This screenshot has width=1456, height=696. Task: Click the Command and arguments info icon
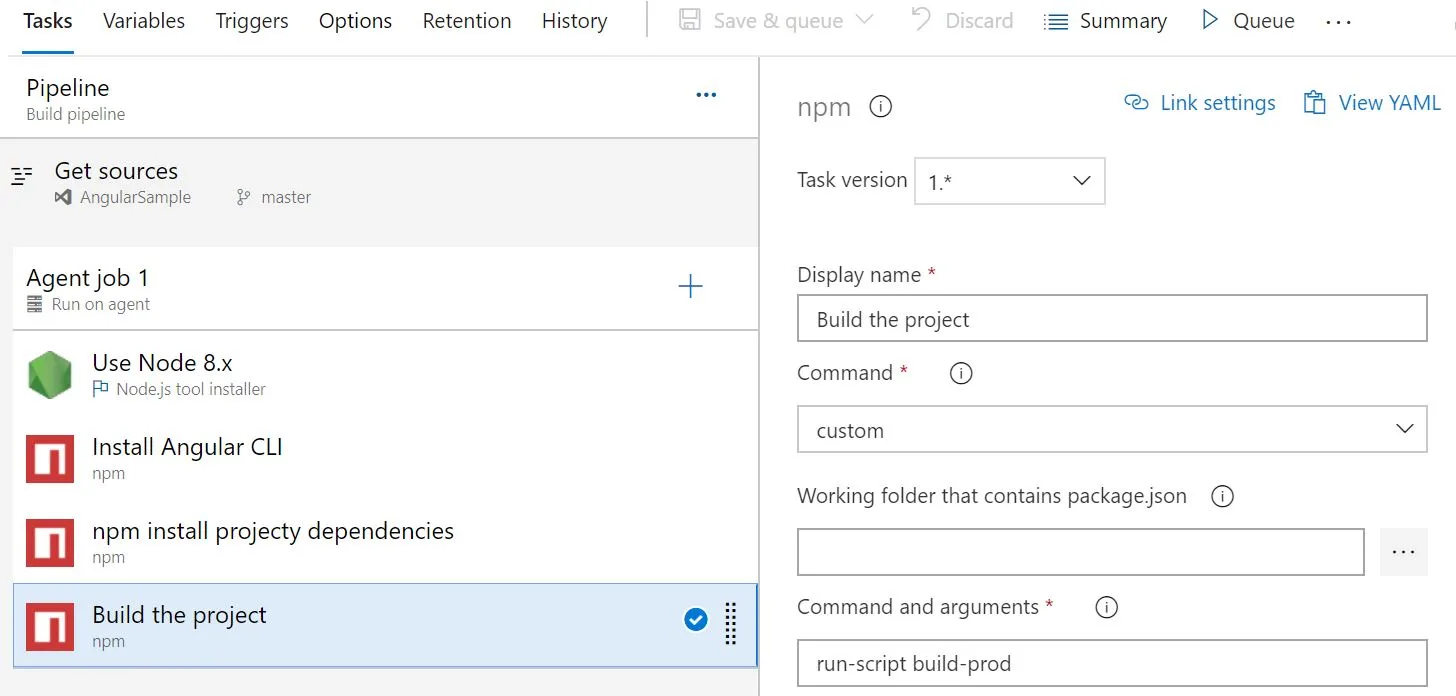[x=1106, y=607]
